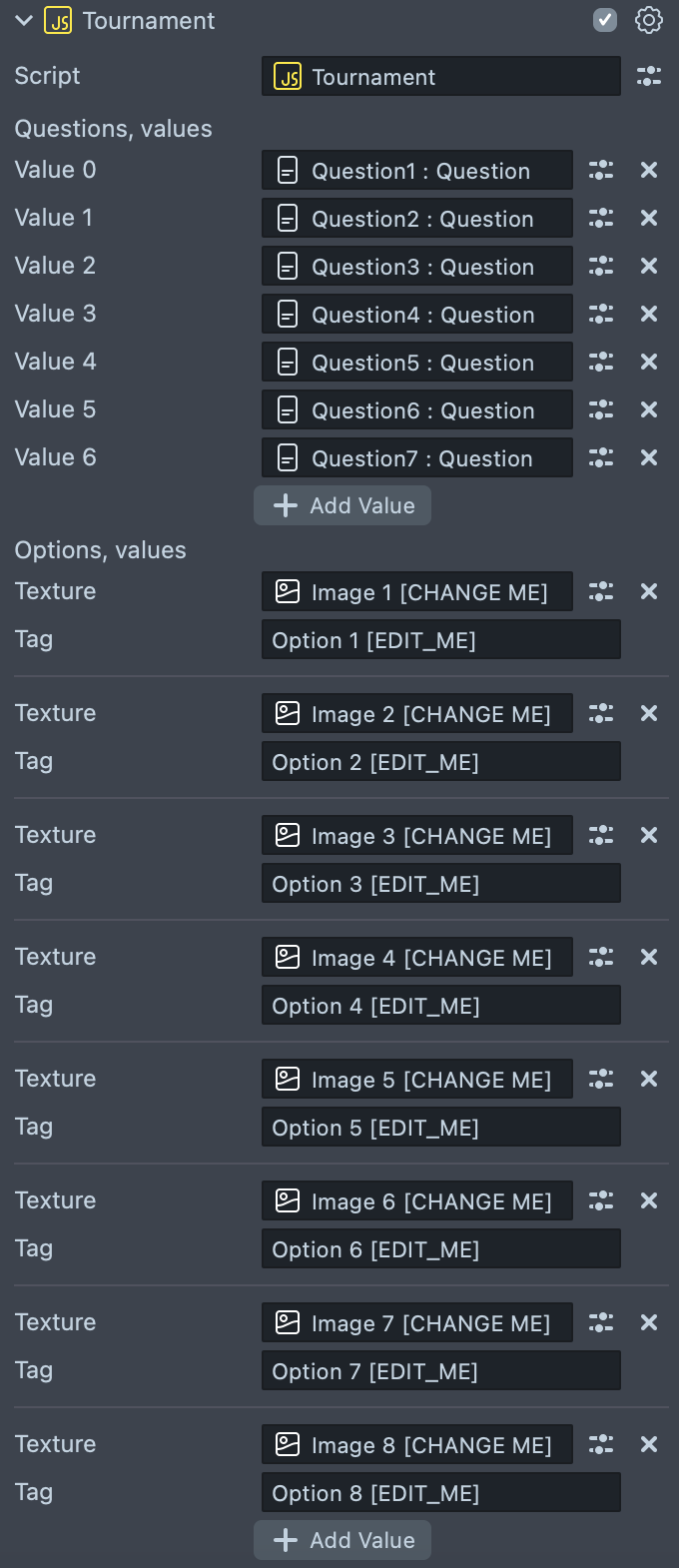Select the Question2 script reference field
The height and width of the screenshot is (1568, 679).
pos(417,219)
